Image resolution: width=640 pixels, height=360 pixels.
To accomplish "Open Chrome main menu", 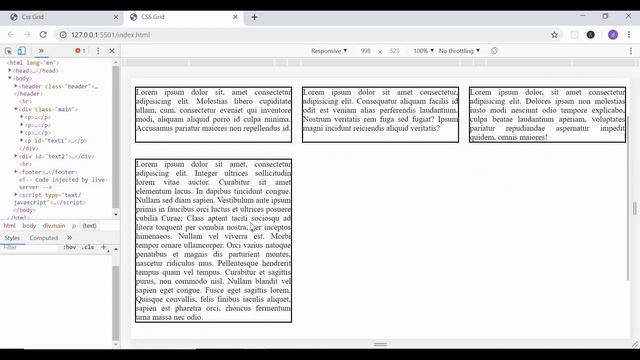I will (x=629, y=35).
